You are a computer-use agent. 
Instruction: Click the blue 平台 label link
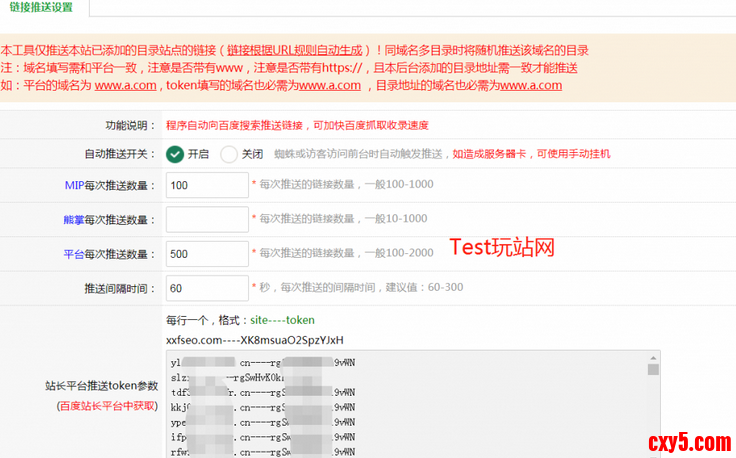click(75, 254)
